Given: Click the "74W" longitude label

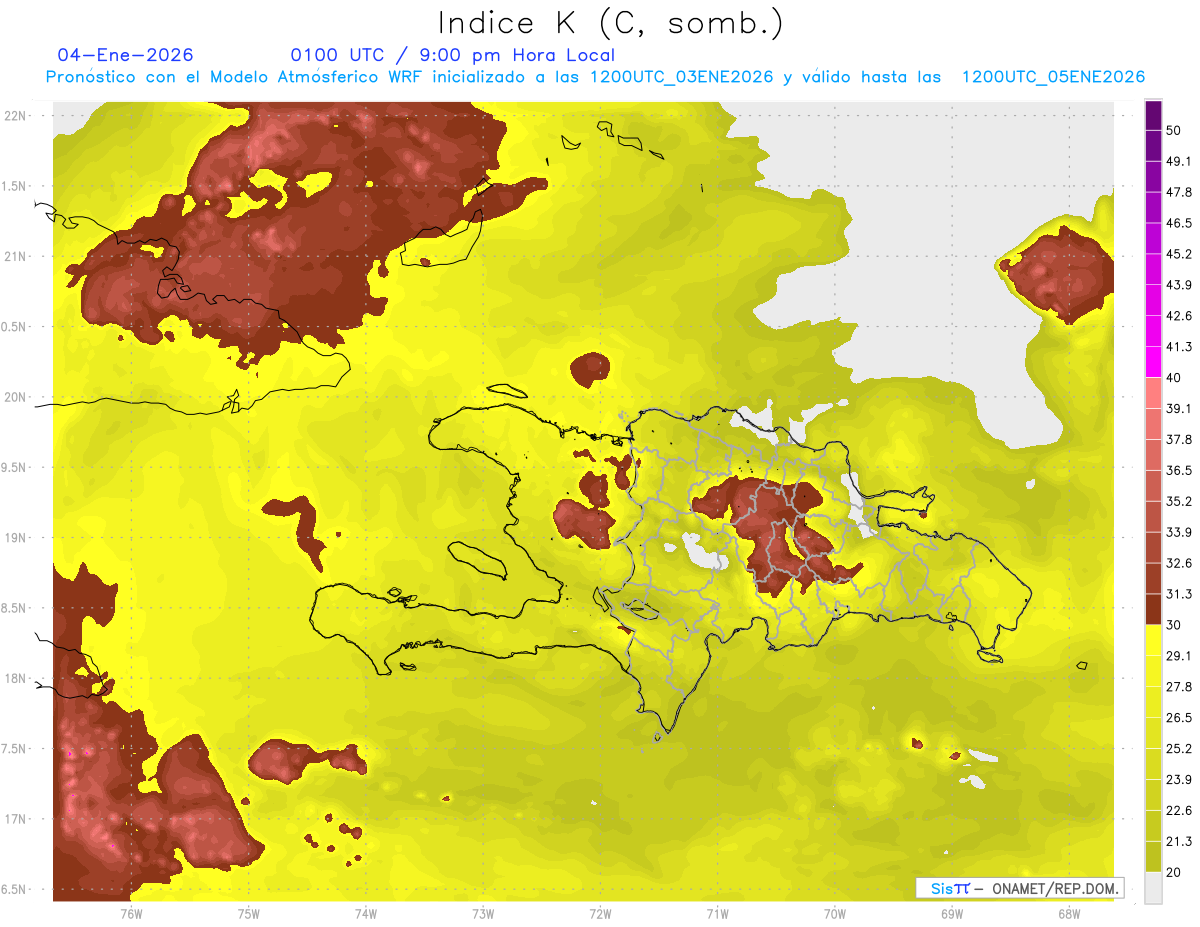Looking at the screenshot, I should [x=365, y=914].
